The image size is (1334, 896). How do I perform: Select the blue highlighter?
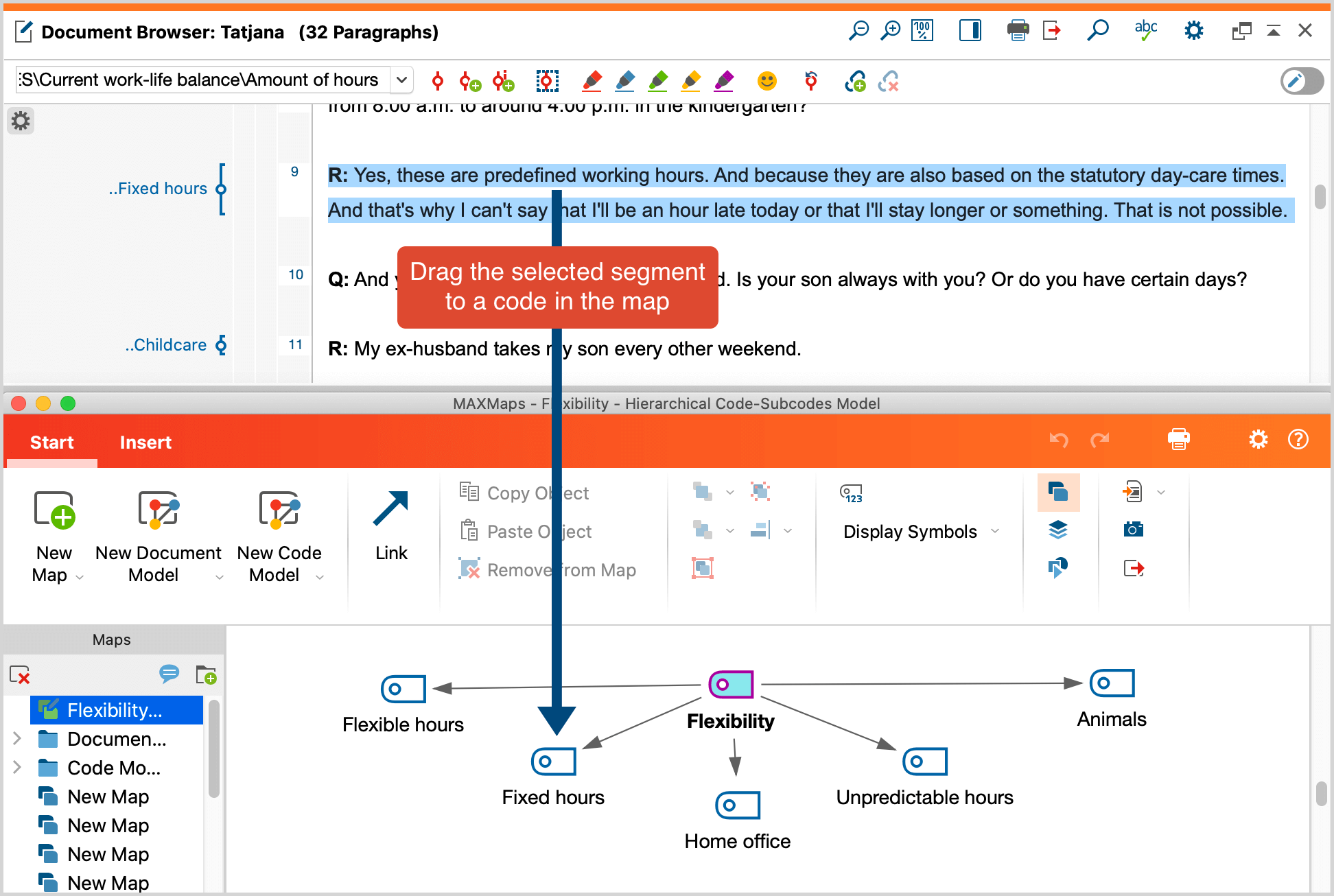point(625,82)
